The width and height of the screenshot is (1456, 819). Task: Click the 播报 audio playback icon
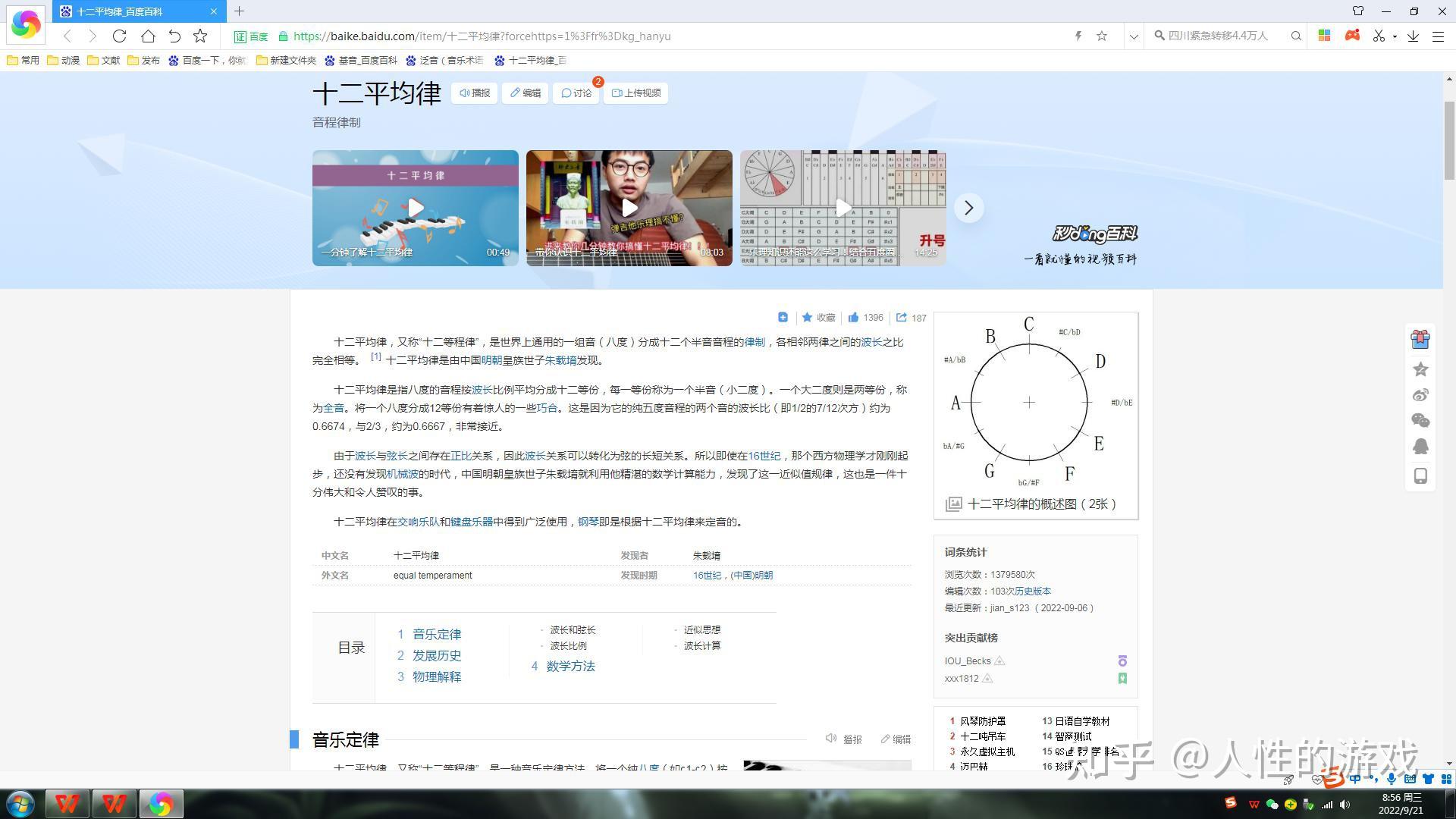pyautogui.click(x=474, y=93)
